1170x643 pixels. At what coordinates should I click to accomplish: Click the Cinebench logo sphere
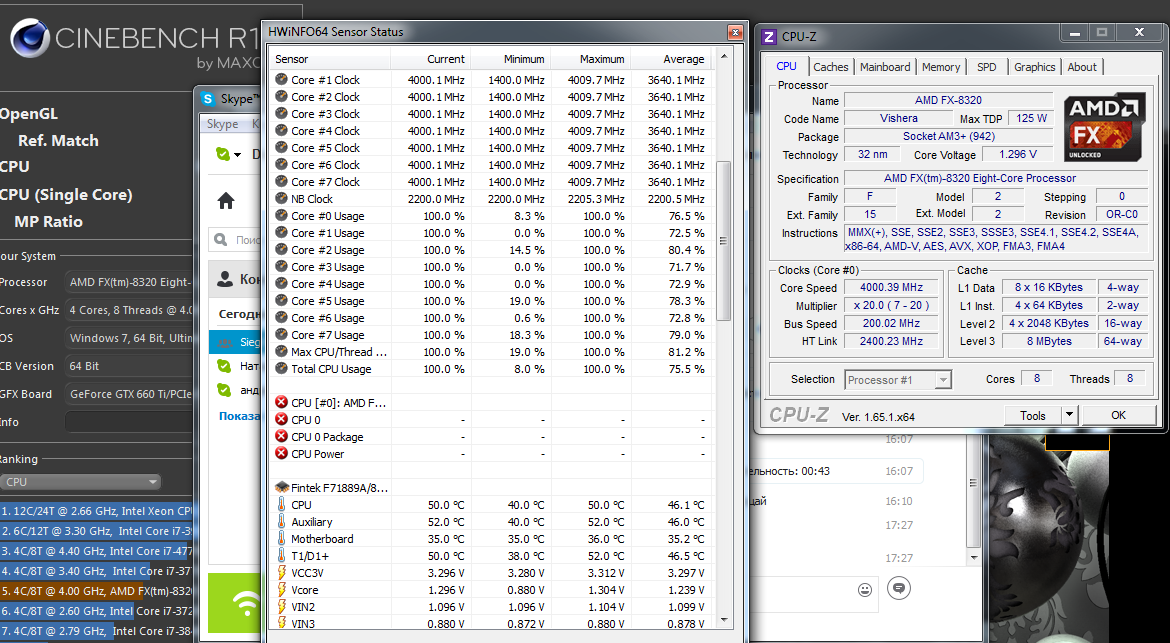[x=30, y=39]
